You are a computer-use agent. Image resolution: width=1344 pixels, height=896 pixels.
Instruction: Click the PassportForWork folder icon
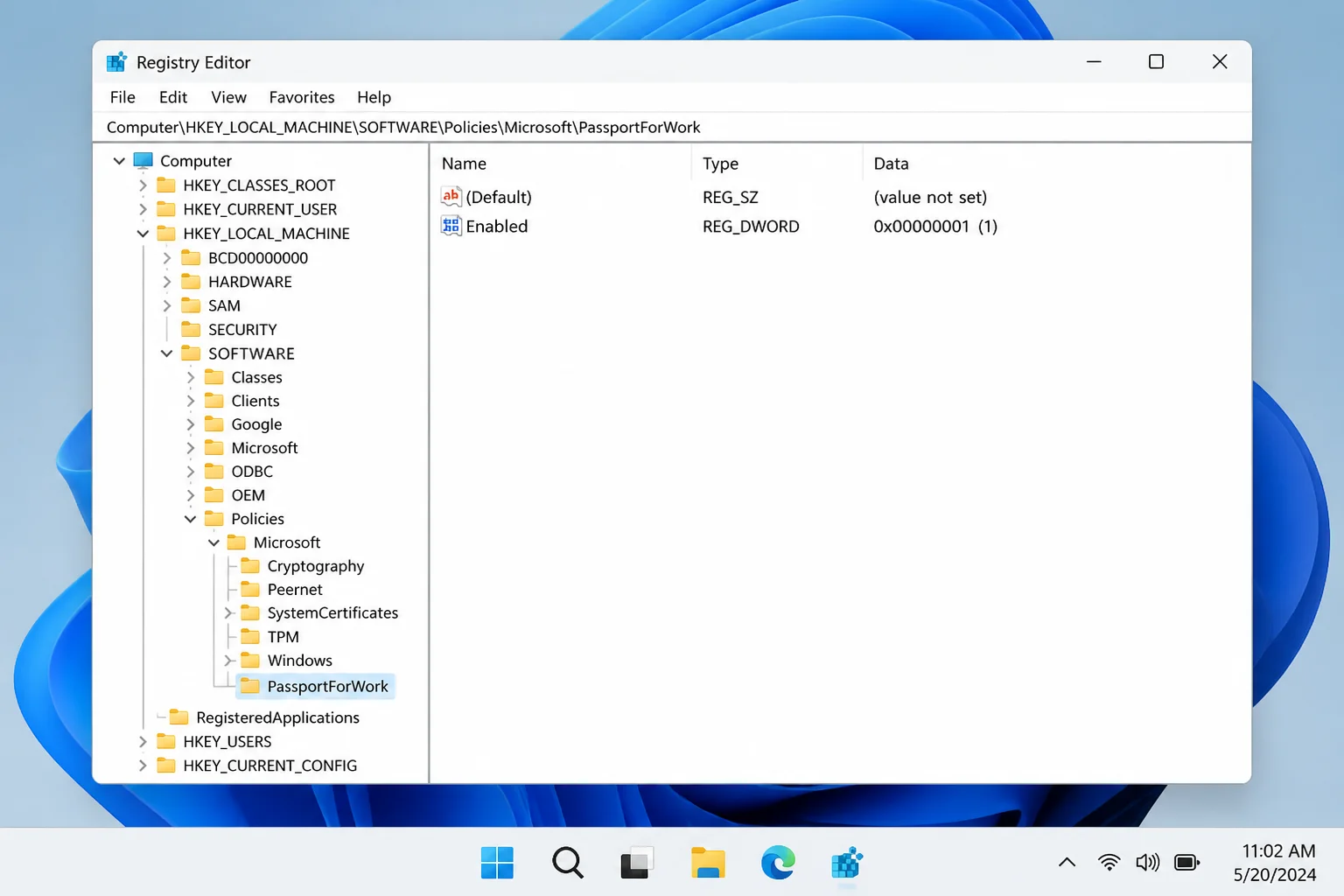click(x=250, y=686)
